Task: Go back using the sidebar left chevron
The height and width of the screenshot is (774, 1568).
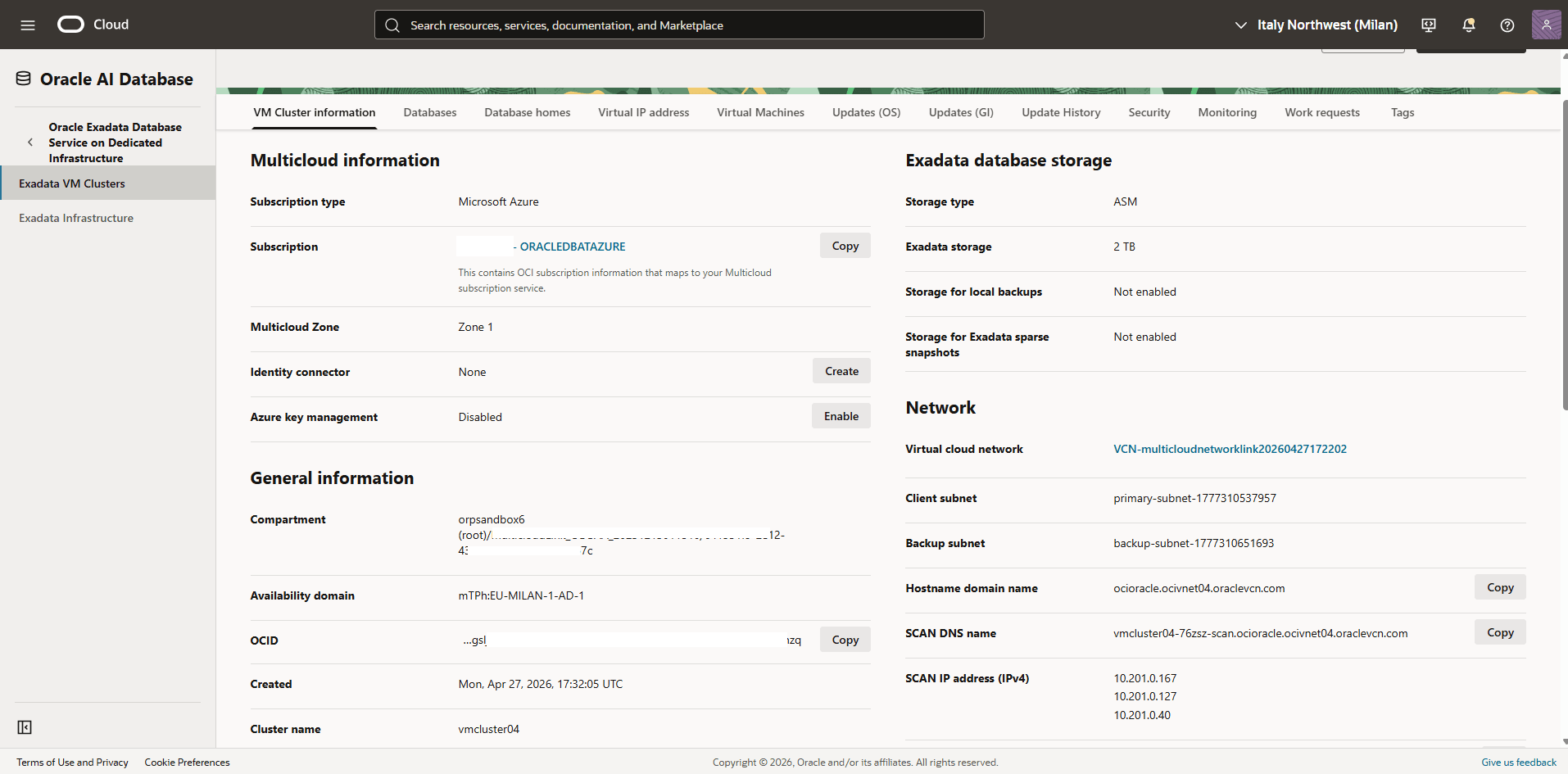Action: point(30,142)
